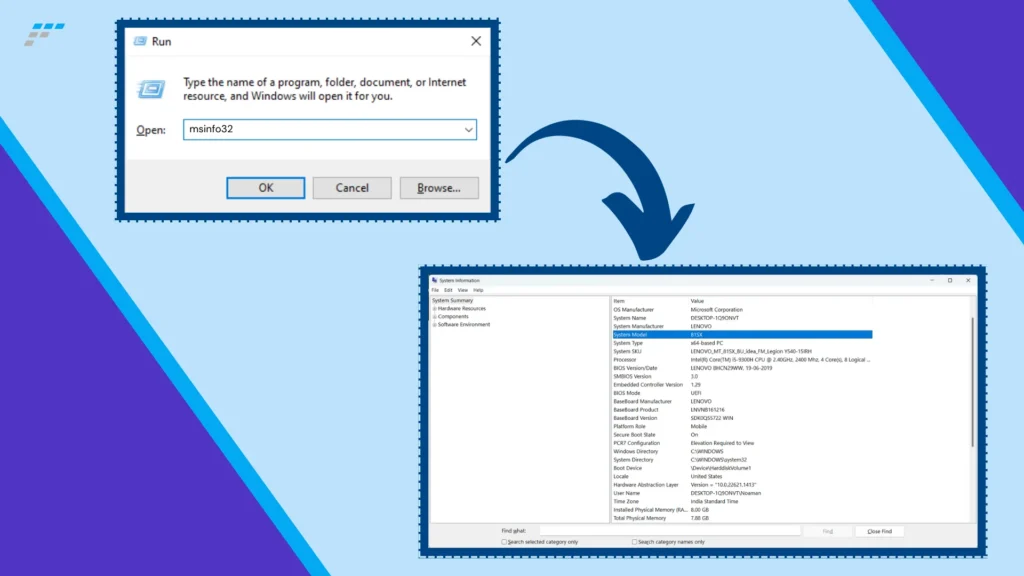
Task: Select the 'Mobile' value
Action: 699,426
